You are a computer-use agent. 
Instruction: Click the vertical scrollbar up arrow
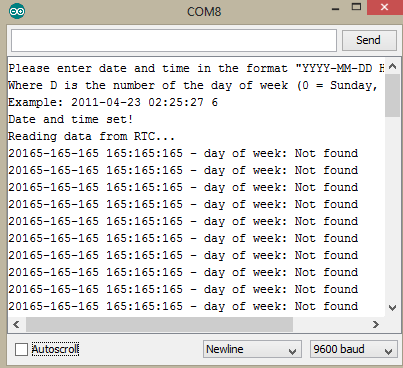(x=393, y=66)
